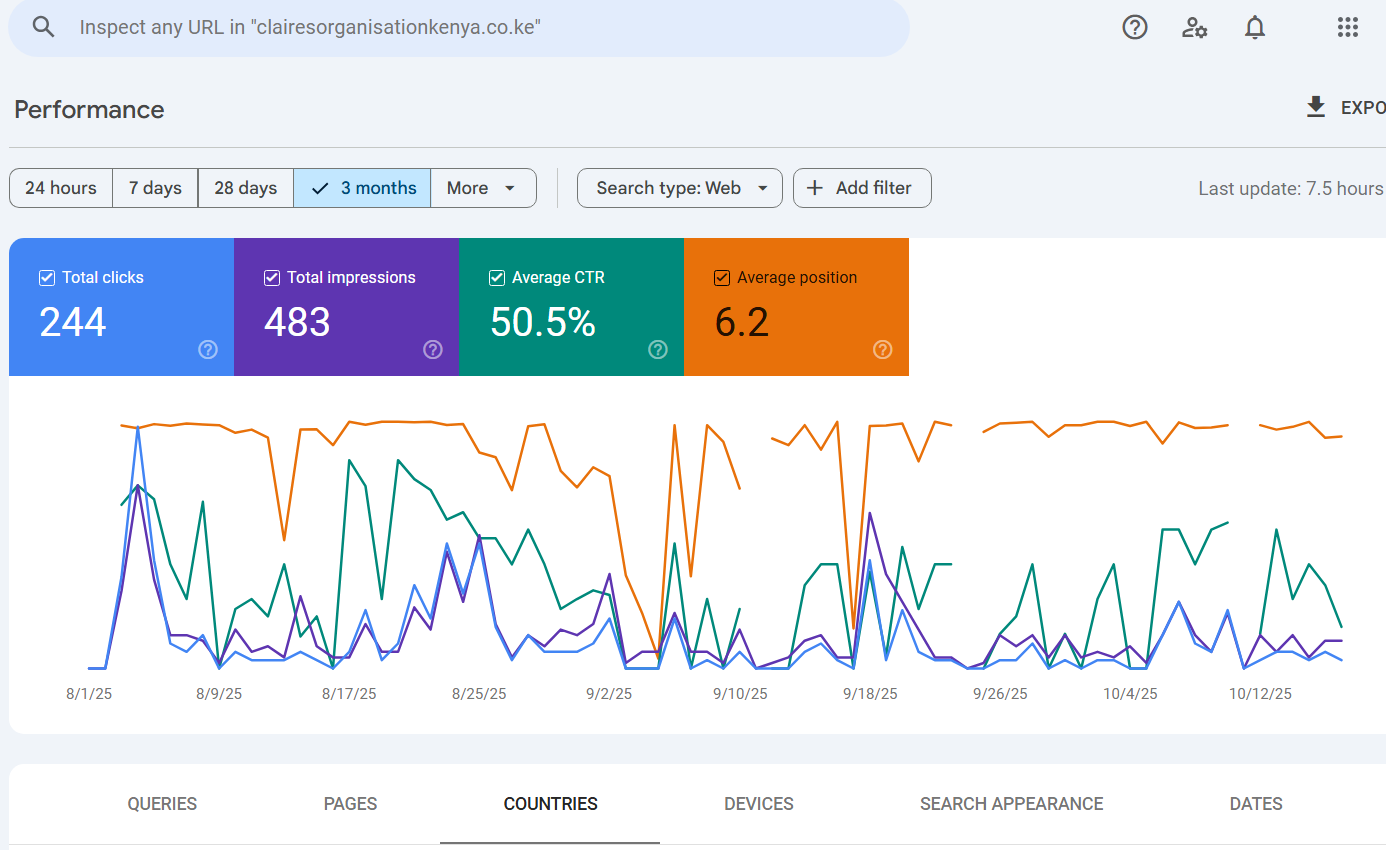
Task: Switch to the Devices tab
Action: point(759,804)
